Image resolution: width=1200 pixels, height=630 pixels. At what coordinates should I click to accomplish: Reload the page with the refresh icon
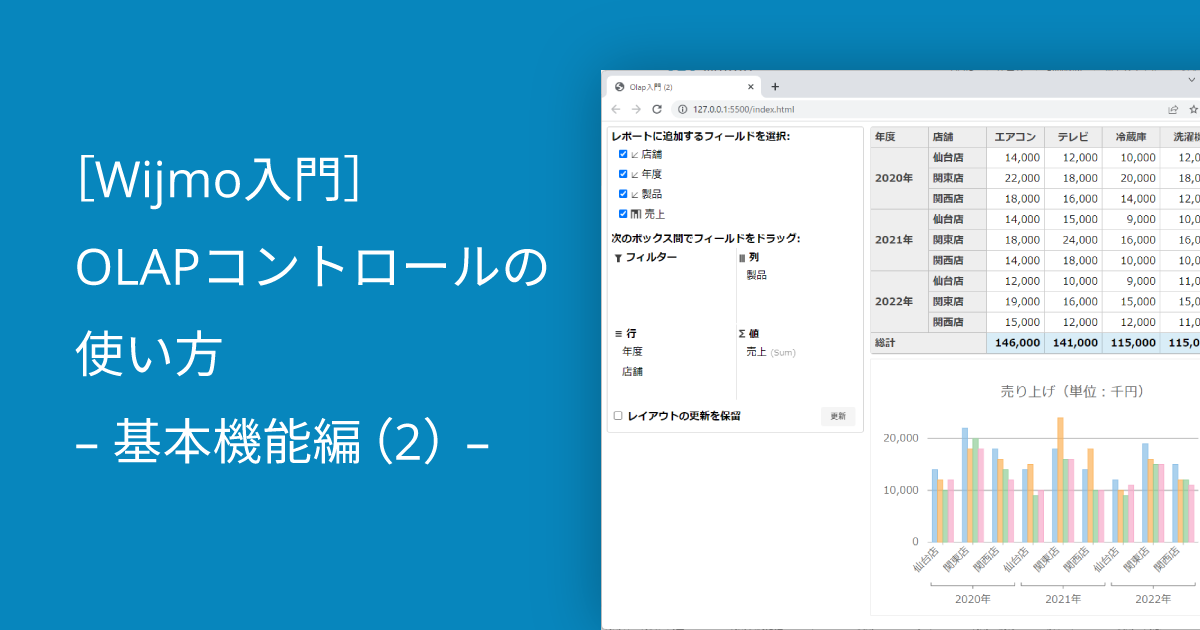[657, 109]
